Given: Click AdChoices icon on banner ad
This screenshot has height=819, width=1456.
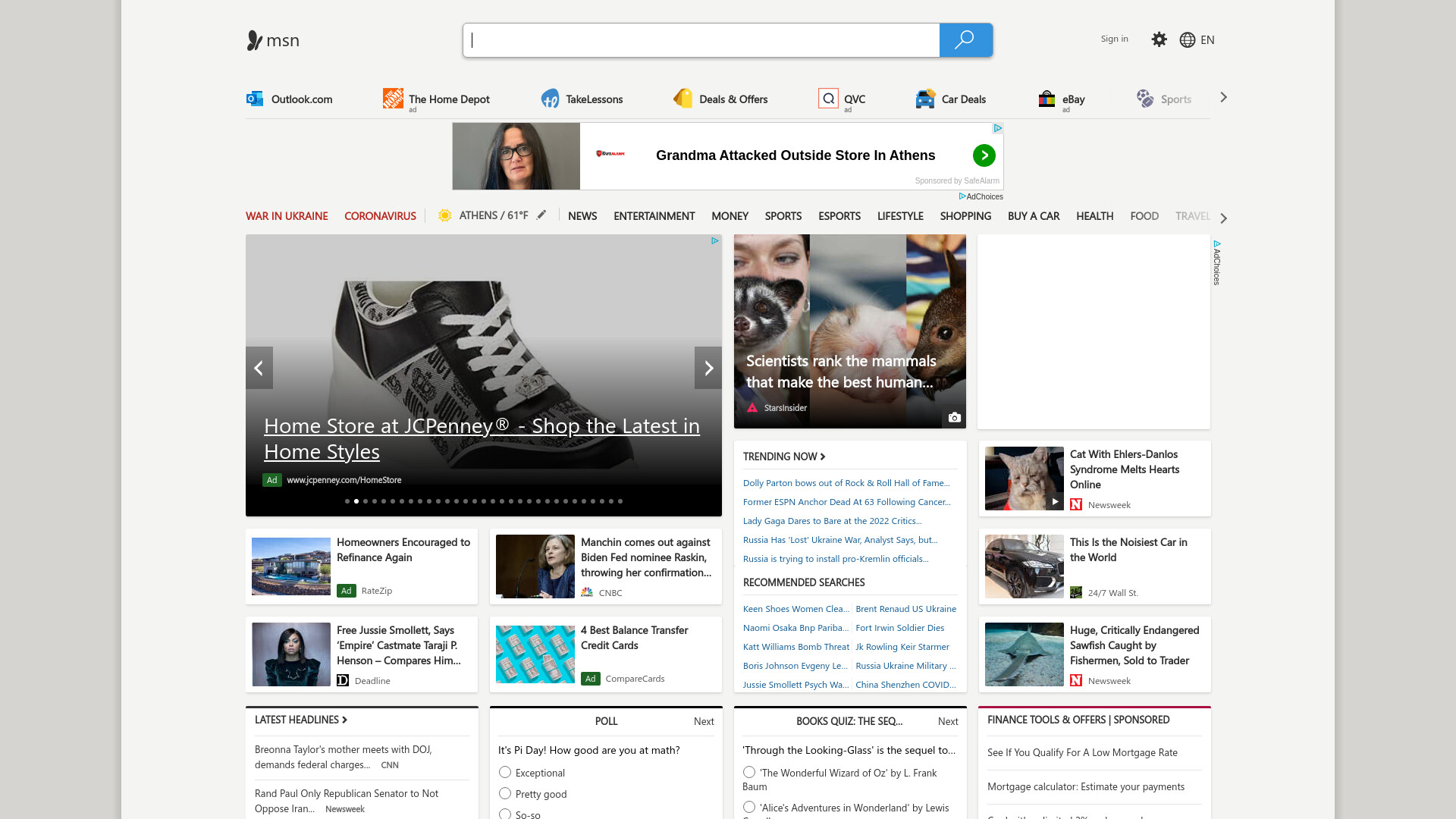Looking at the screenshot, I should coord(998,128).
